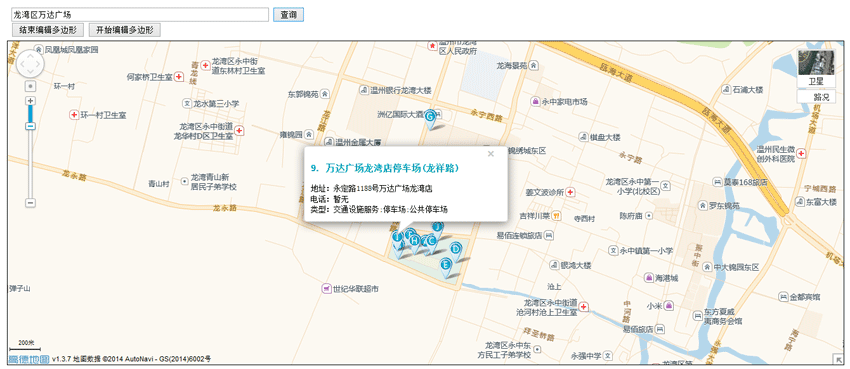Click the 石浦大楼 label
Image resolution: width=850 pixels, height=369 pixels.
click(748, 89)
